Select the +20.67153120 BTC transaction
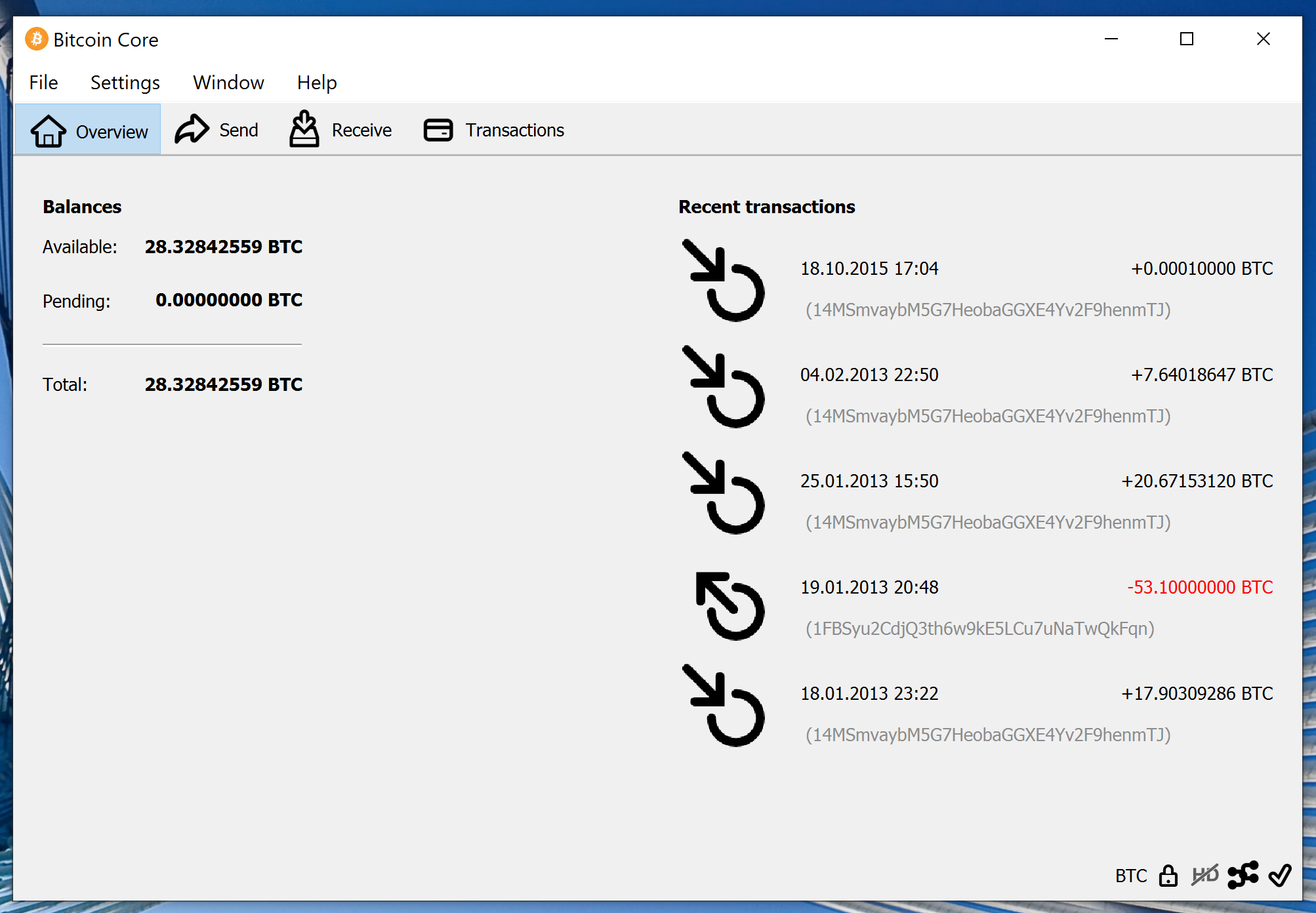The height and width of the screenshot is (913, 1316). tap(1197, 481)
